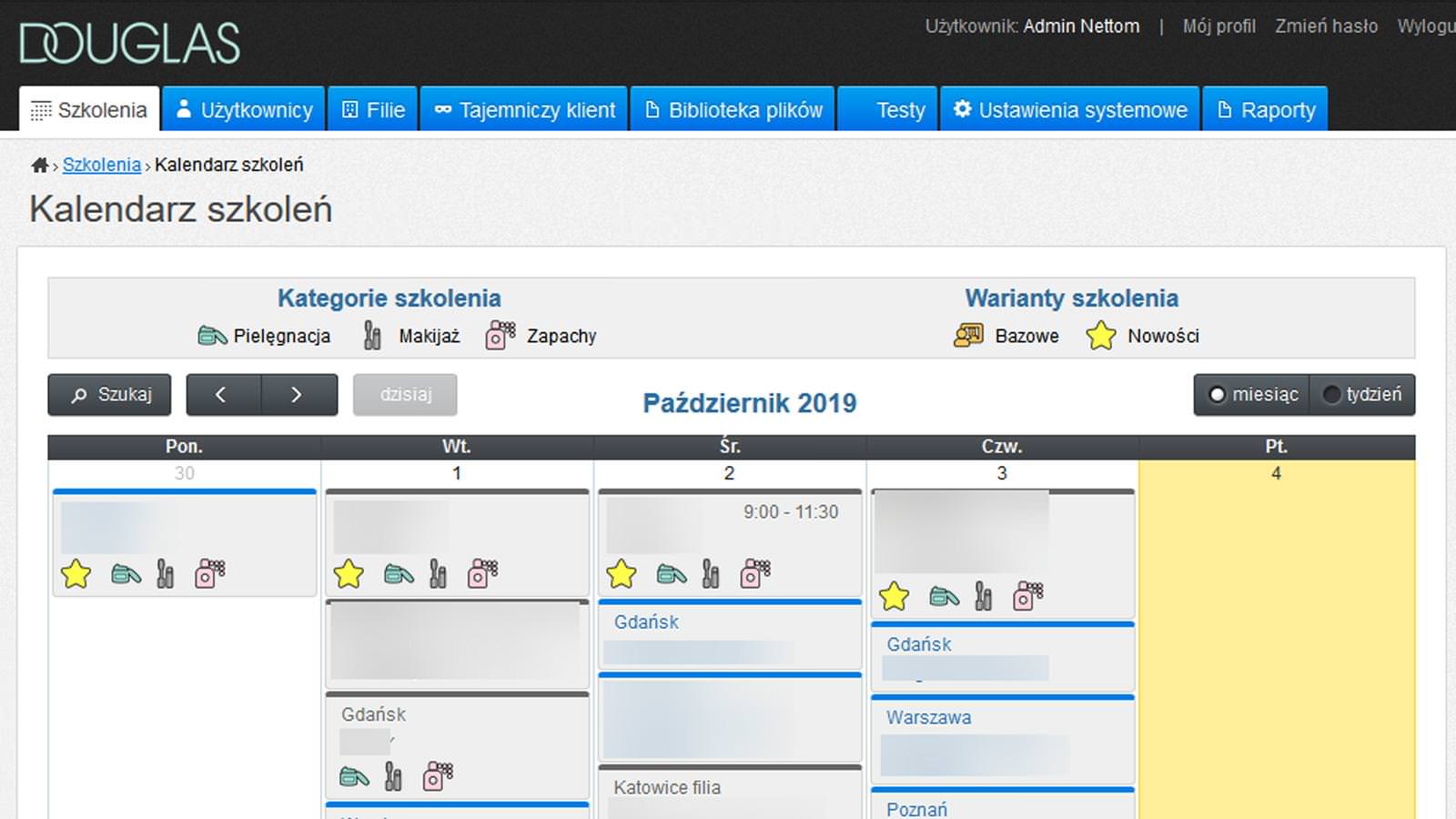Image resolution: width=1456 pixels, height=819 pixels.
Task: Click the Pielęgnacja category icon in legend
Action: pos(212,336)
